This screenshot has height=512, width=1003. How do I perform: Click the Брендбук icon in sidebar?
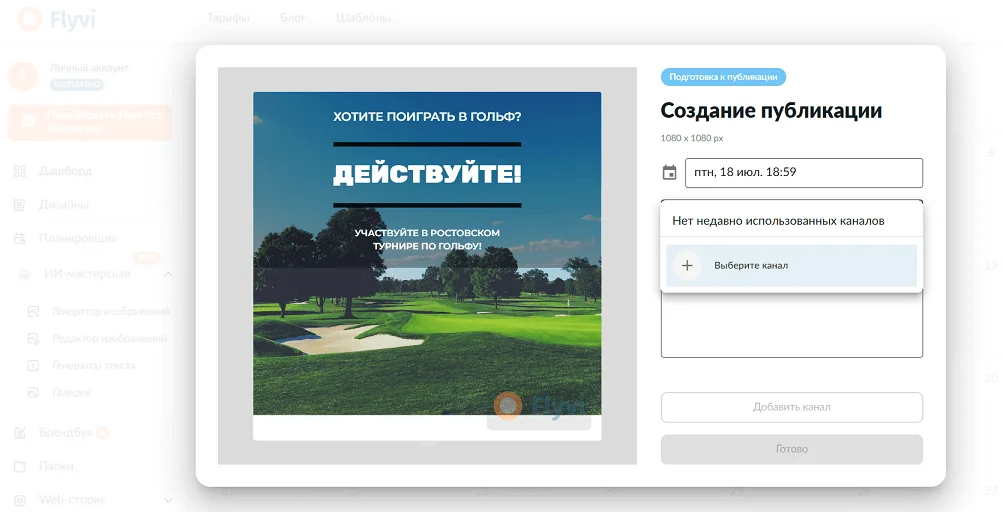point(20,433)
